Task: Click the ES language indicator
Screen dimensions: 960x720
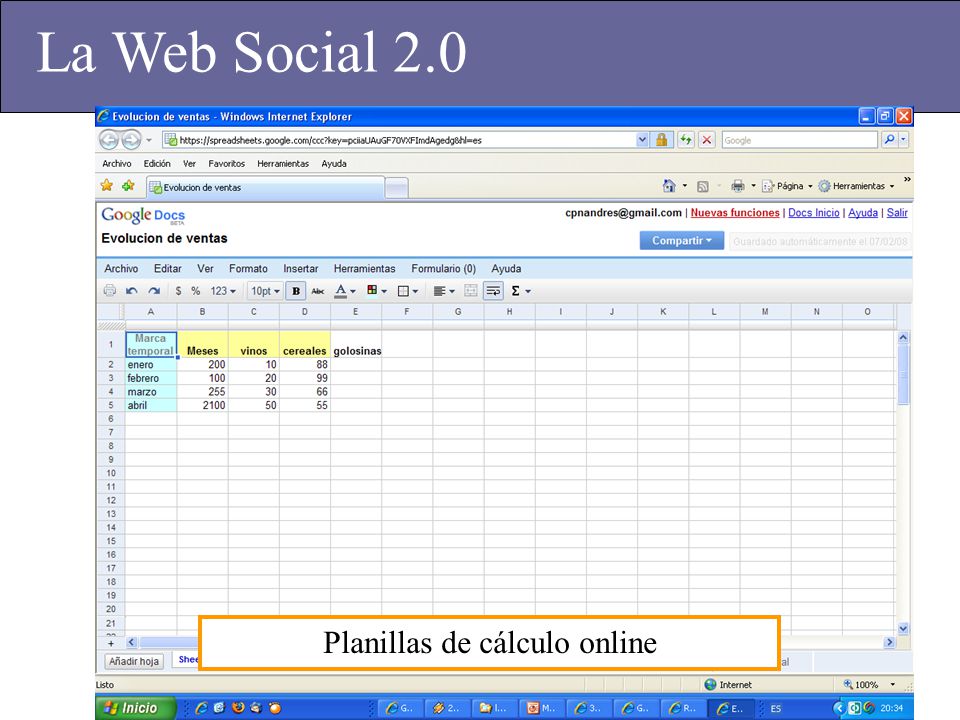Action: 776,708
